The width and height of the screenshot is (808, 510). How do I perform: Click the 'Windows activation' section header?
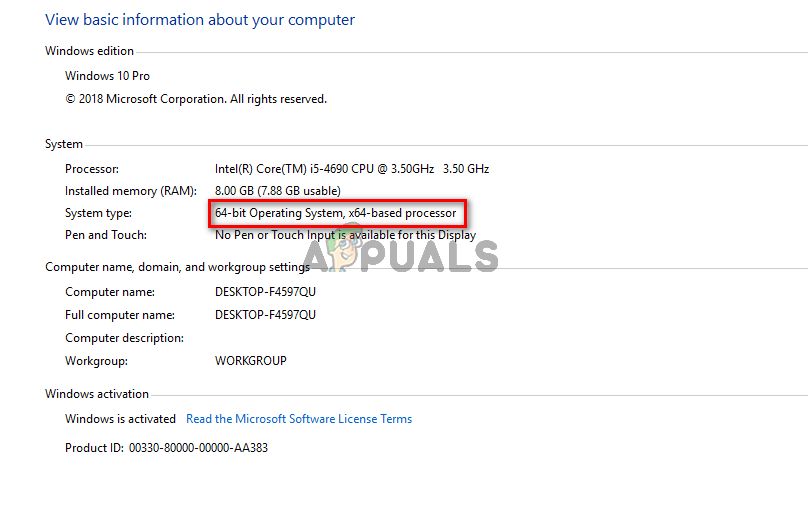tap(97, 394)
